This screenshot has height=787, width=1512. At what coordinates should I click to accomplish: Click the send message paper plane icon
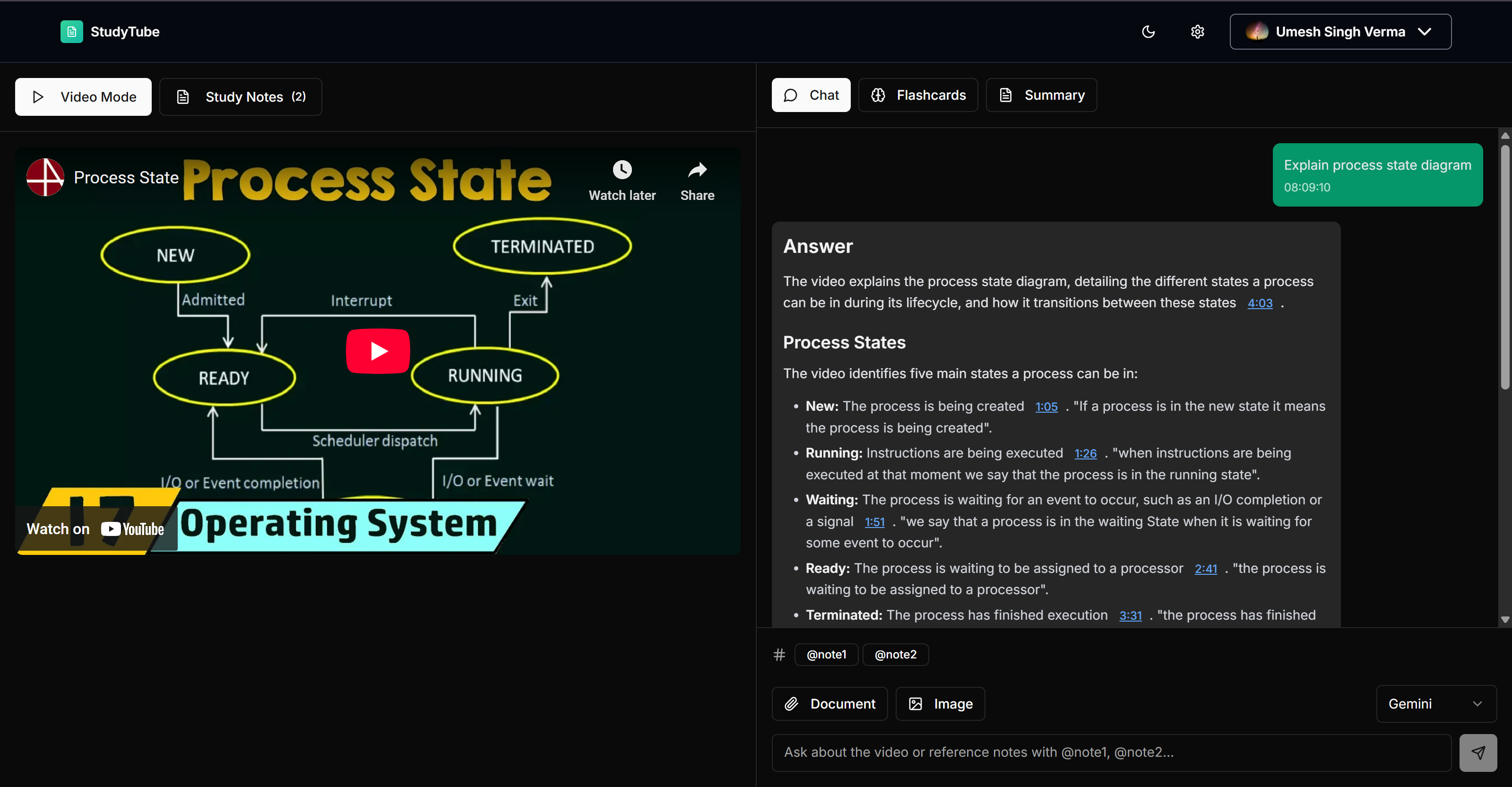pyautogui.click(x=1477, y=752)
